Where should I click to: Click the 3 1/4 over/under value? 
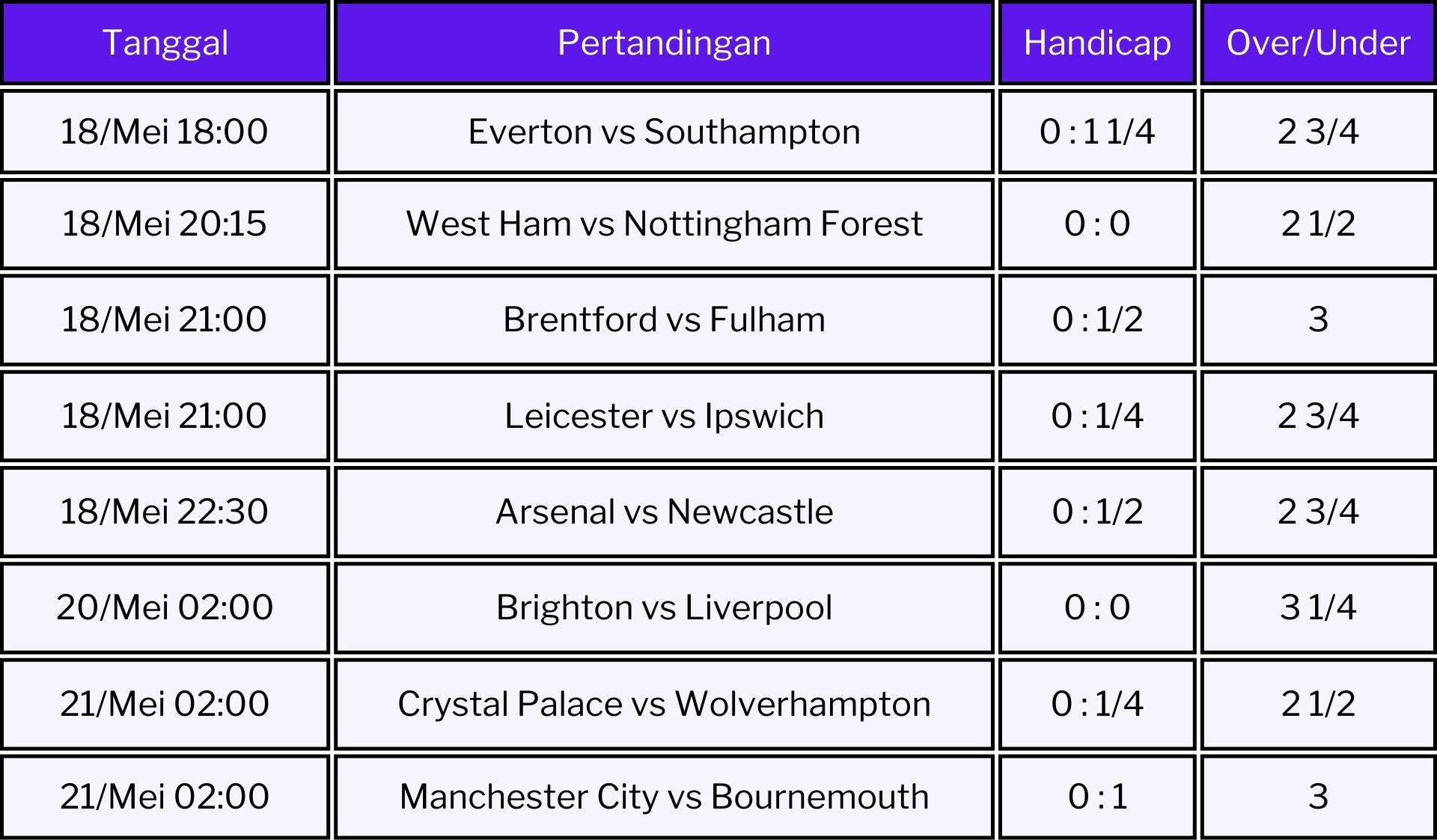click(1318, 607)
